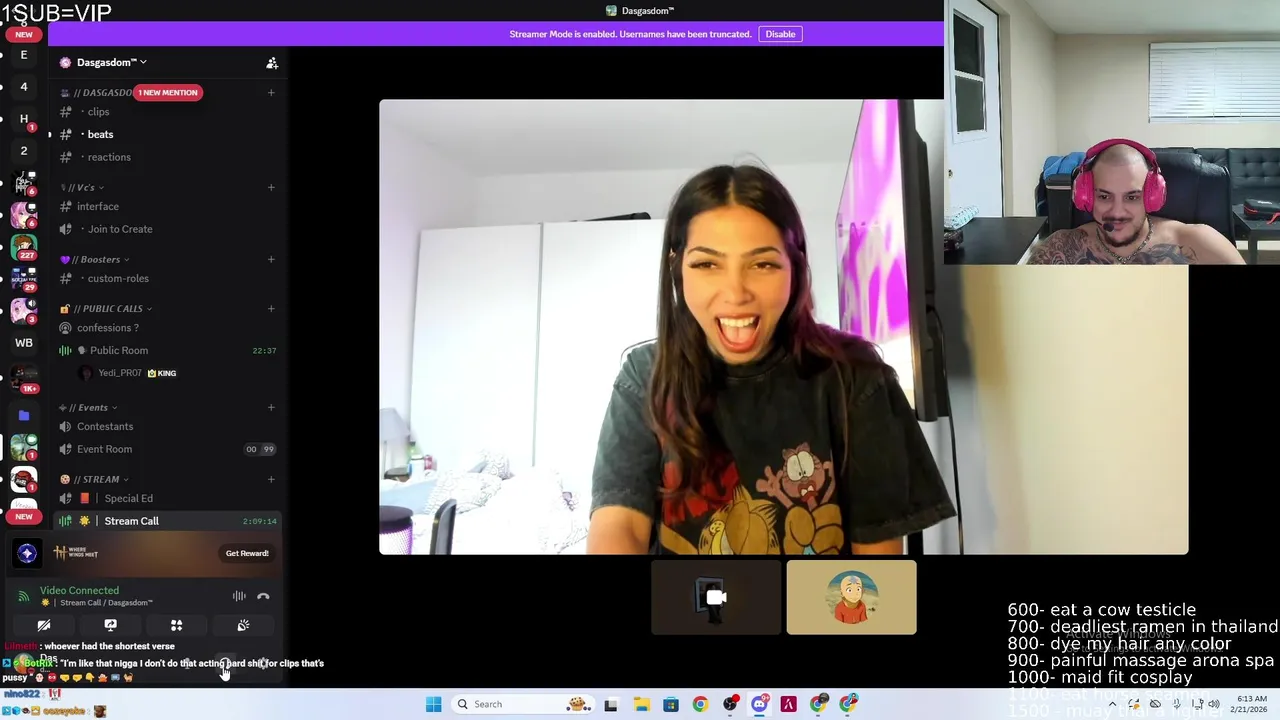The width and height of the screenshot is (1280, 720).
Task: Create channel in // Boosters category
Action: (271, 259)
